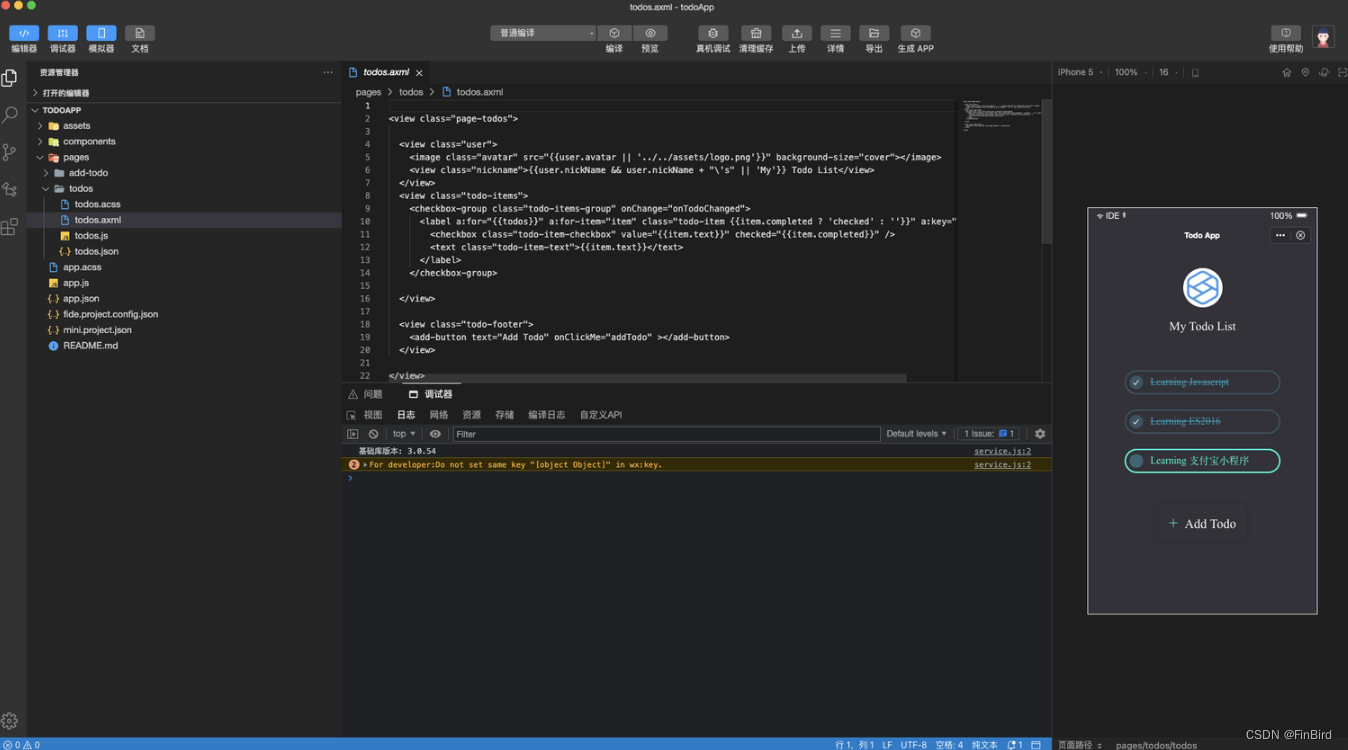Click the user avatar in top right

point(1323,38)
